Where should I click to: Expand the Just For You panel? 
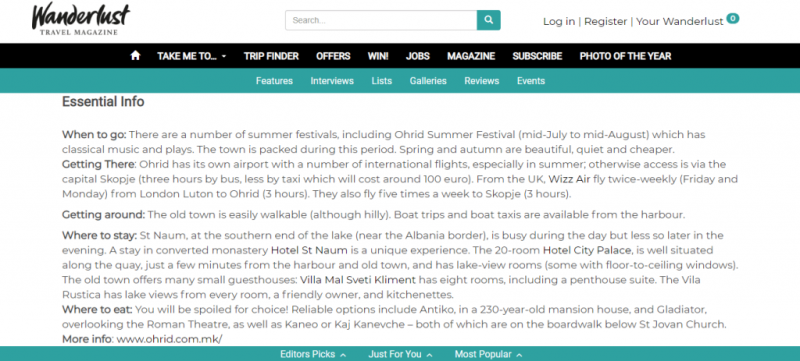tap(400, 354)
